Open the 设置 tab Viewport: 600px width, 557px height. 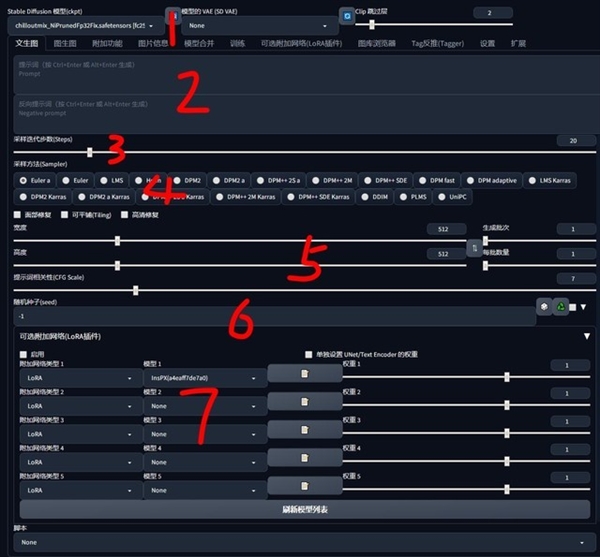click(x=487, y=44)
